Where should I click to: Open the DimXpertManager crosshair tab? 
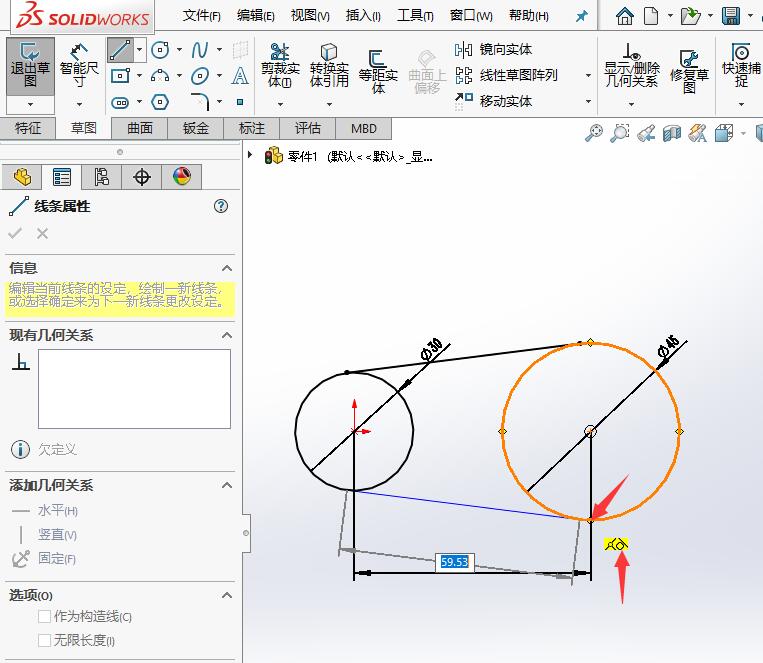pos(142,177)
